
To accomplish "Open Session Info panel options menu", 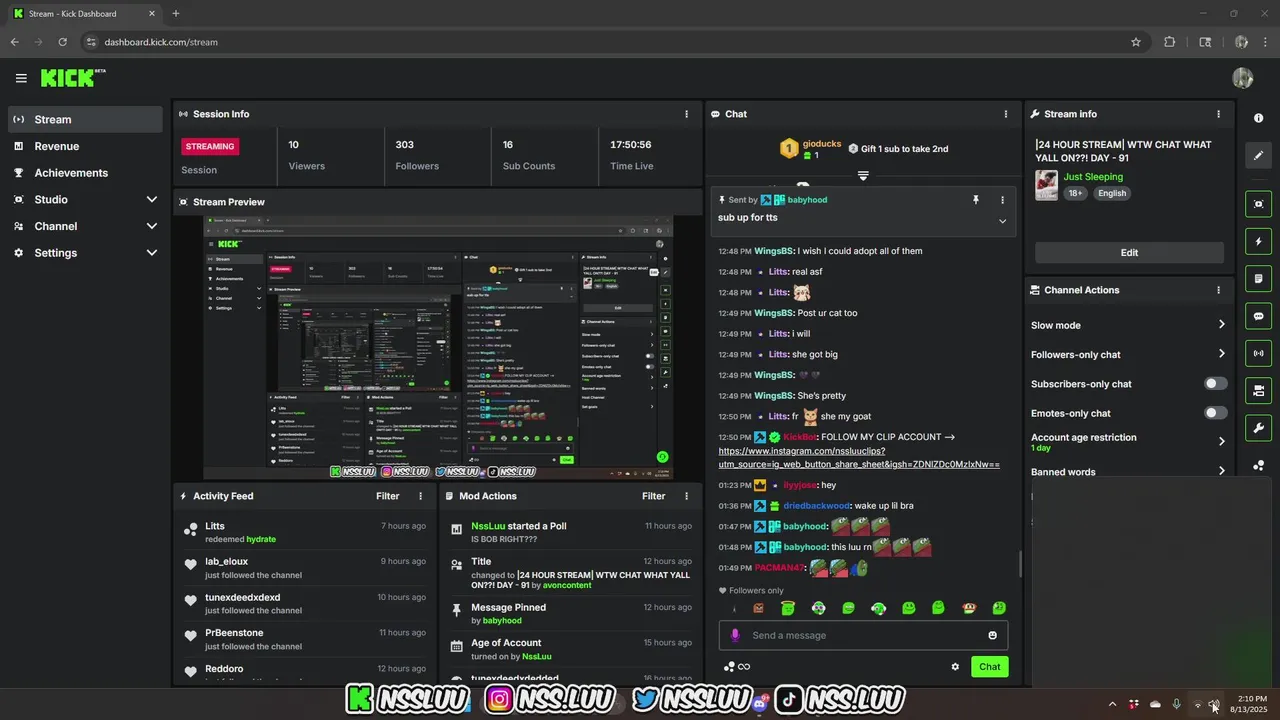I will (x=686, y=114).
